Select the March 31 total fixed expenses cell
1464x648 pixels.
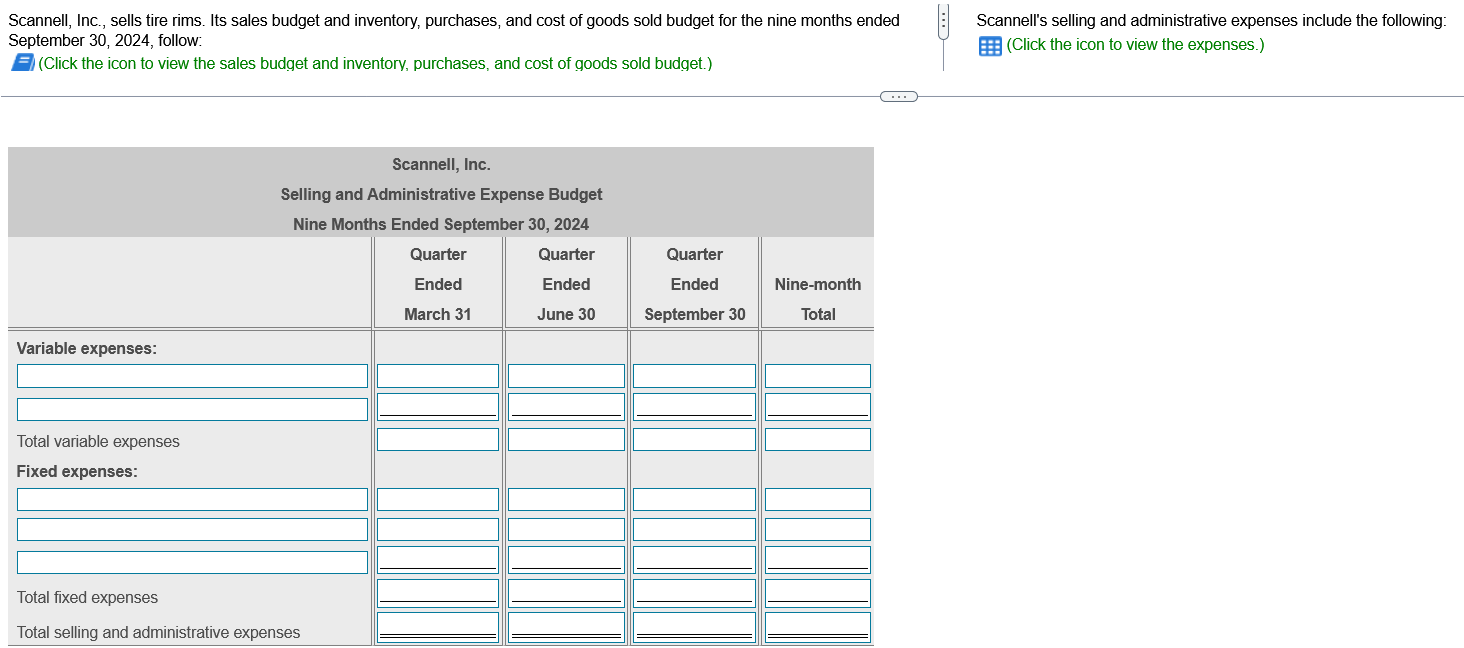click(437, 591)
